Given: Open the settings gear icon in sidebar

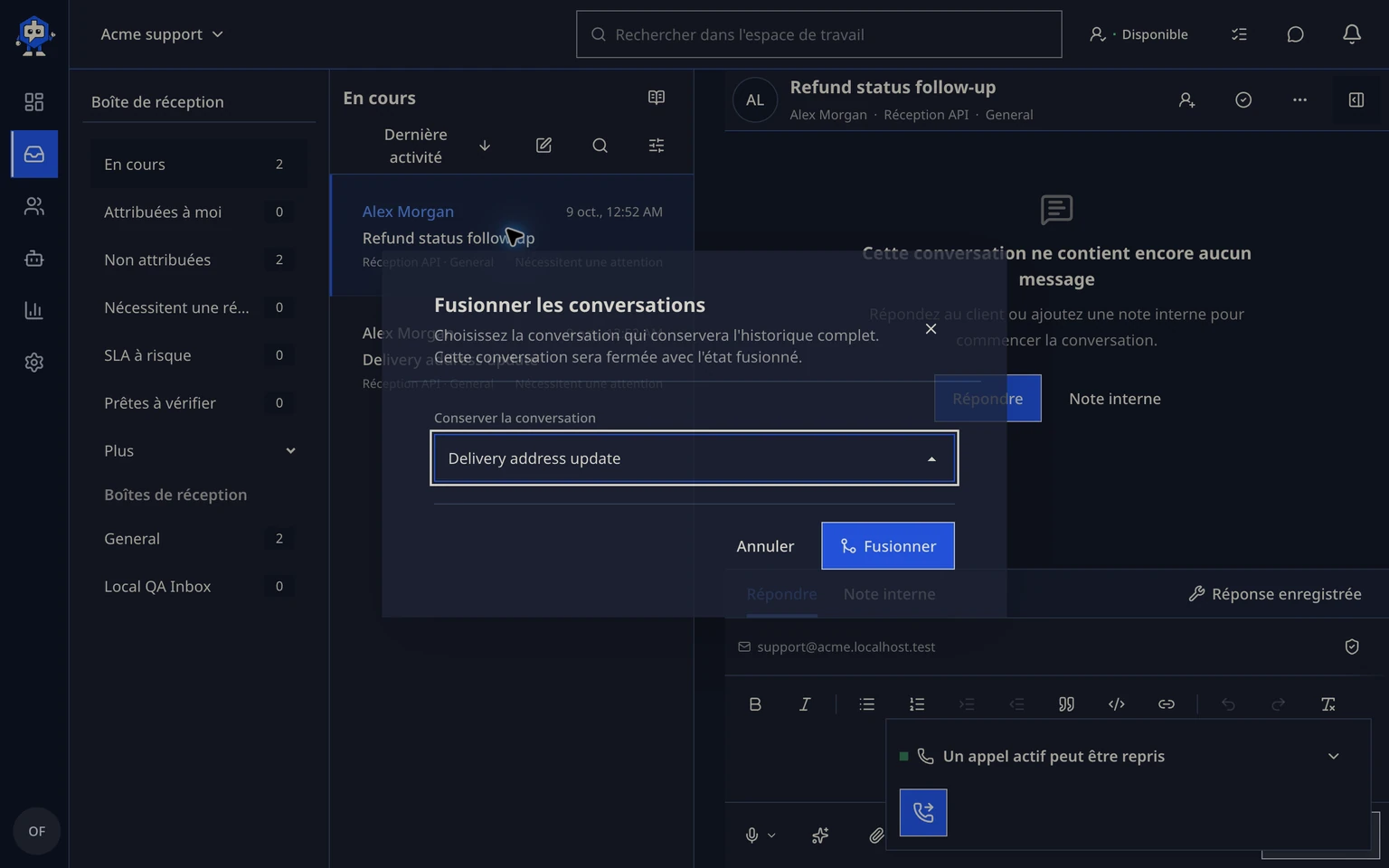Looking at the screenshot, I should [x=33, y=363].
